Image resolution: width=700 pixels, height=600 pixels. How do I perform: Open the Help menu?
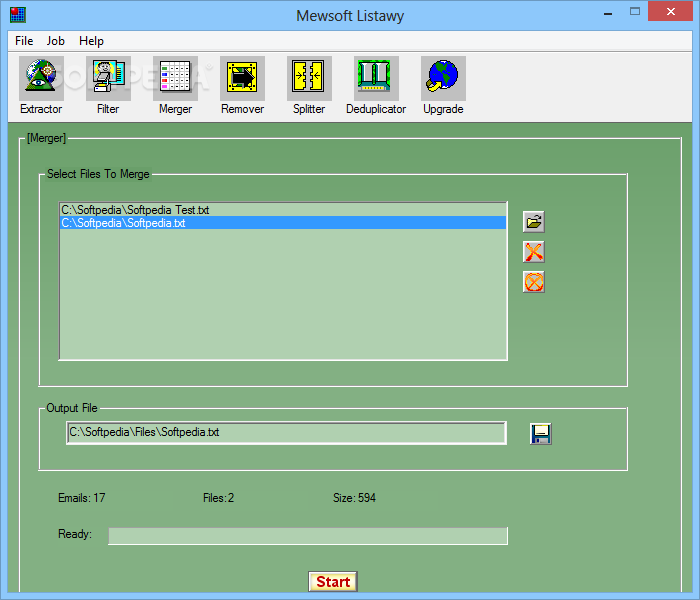[91, 41]
